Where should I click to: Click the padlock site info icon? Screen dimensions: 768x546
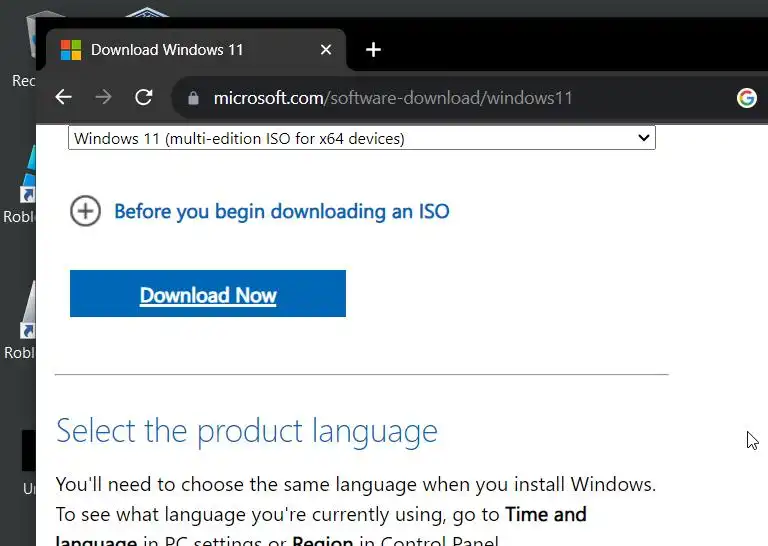[193, 98]
